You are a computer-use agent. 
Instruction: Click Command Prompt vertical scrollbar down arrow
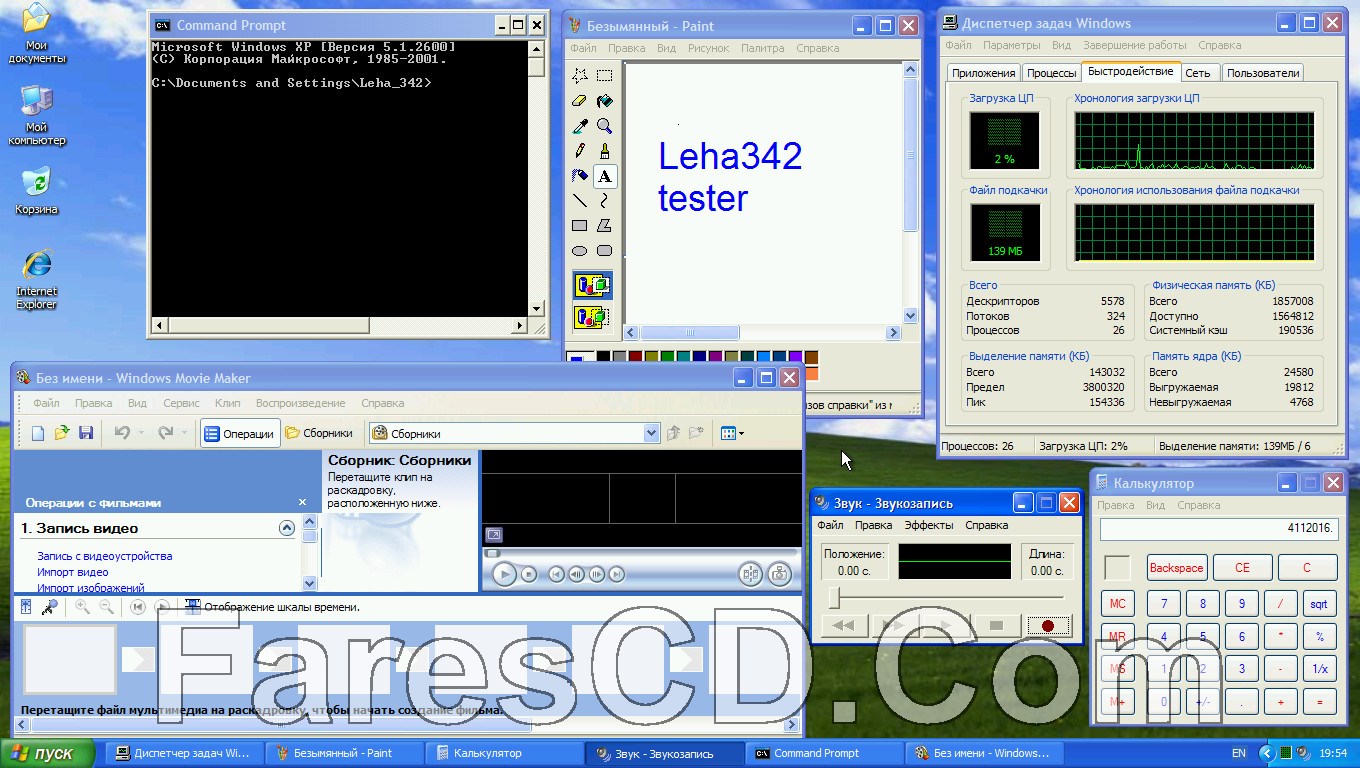coord(537,309)
